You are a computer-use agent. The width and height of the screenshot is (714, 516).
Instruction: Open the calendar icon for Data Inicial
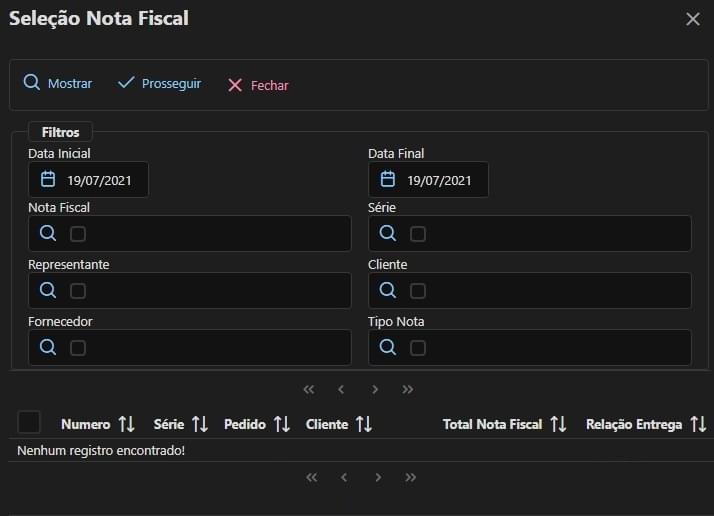click(x=48, y=180)
